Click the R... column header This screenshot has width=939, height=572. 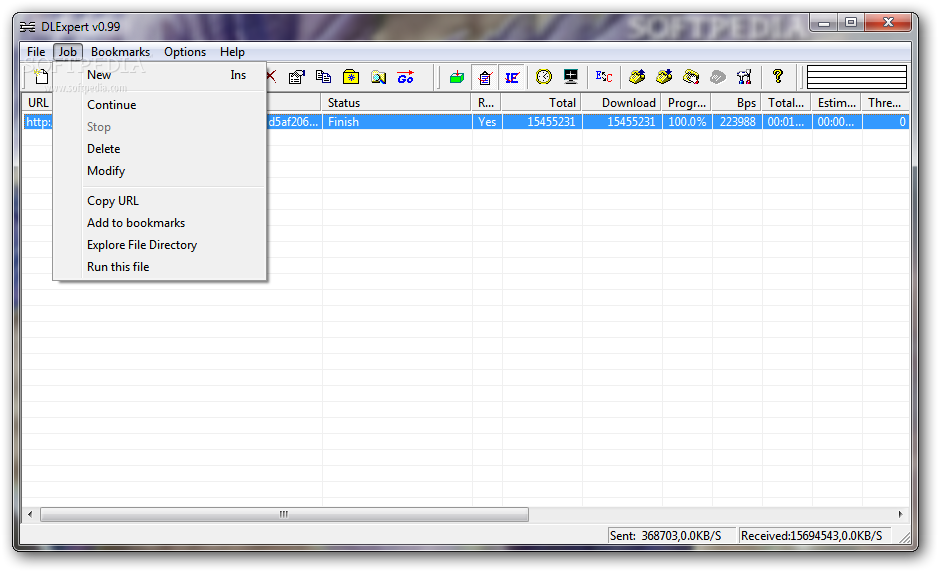pos(486,103)
